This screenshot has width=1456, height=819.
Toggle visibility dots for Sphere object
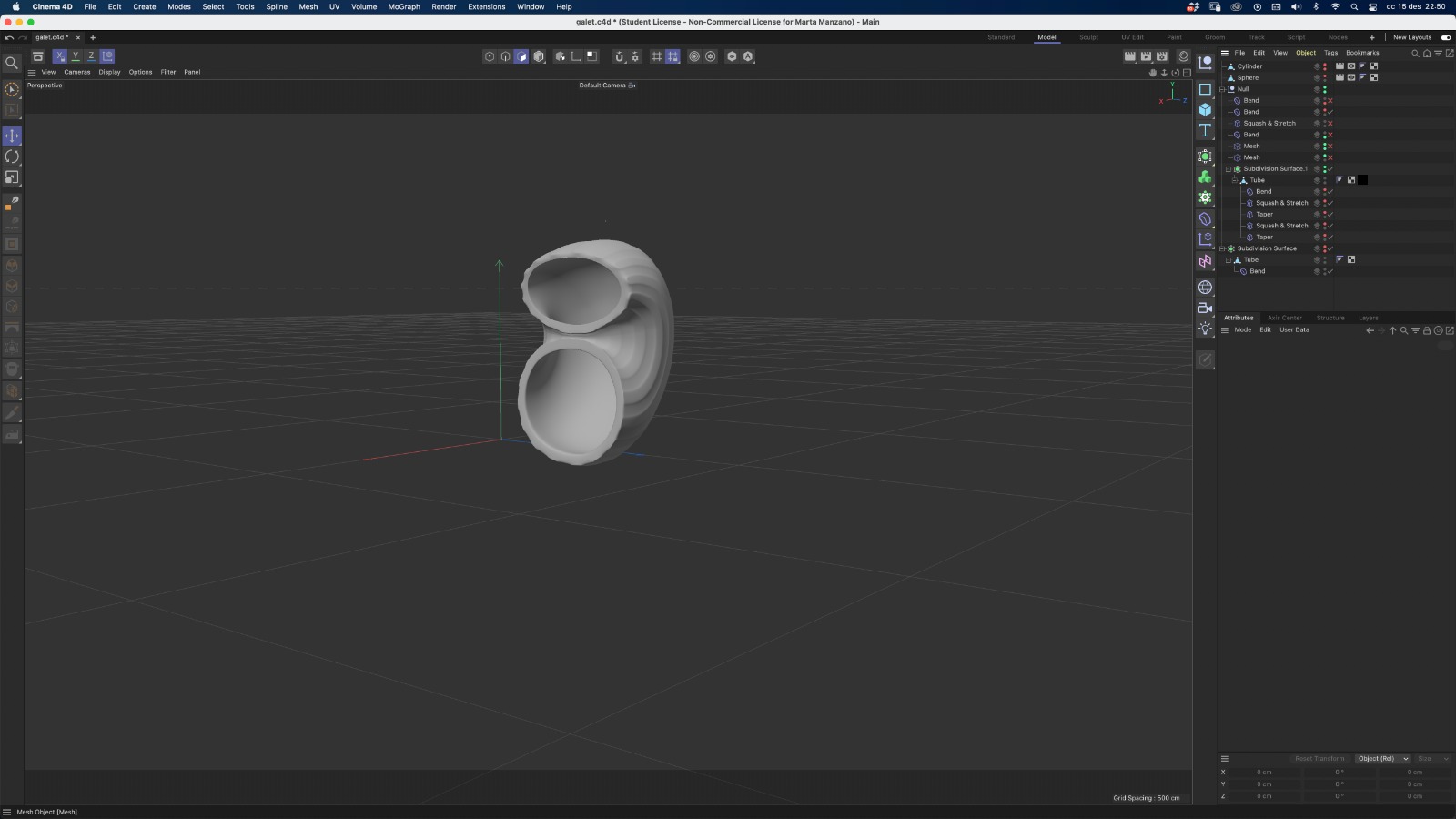(1325, 78)
